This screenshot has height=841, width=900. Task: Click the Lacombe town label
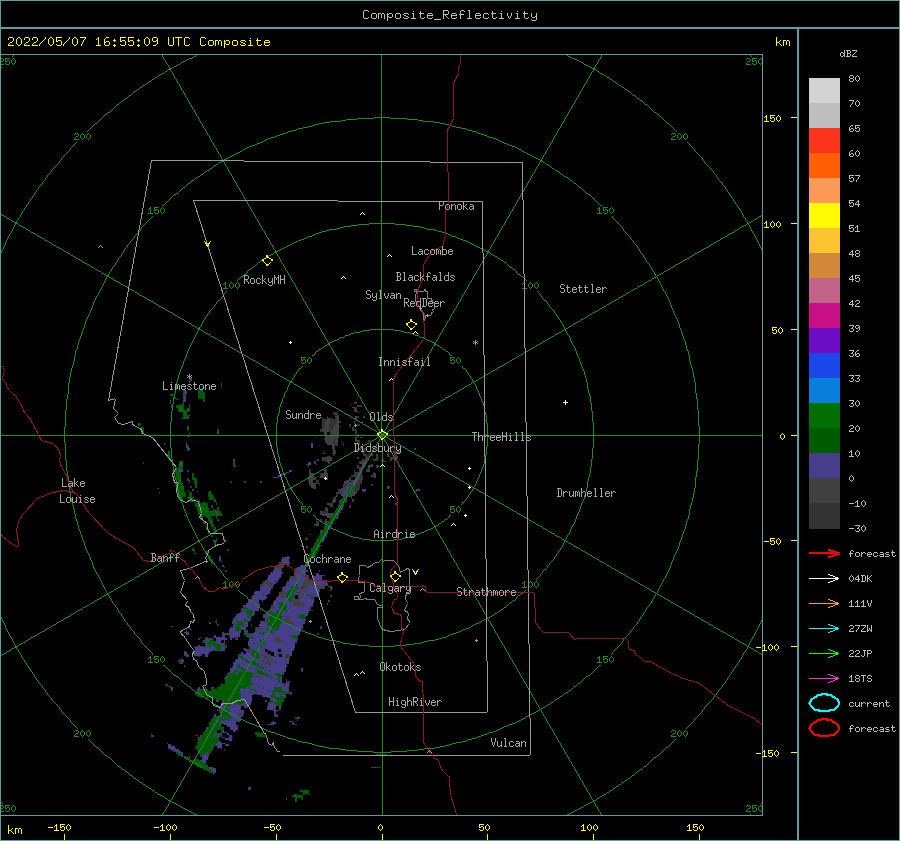[432, 251]
